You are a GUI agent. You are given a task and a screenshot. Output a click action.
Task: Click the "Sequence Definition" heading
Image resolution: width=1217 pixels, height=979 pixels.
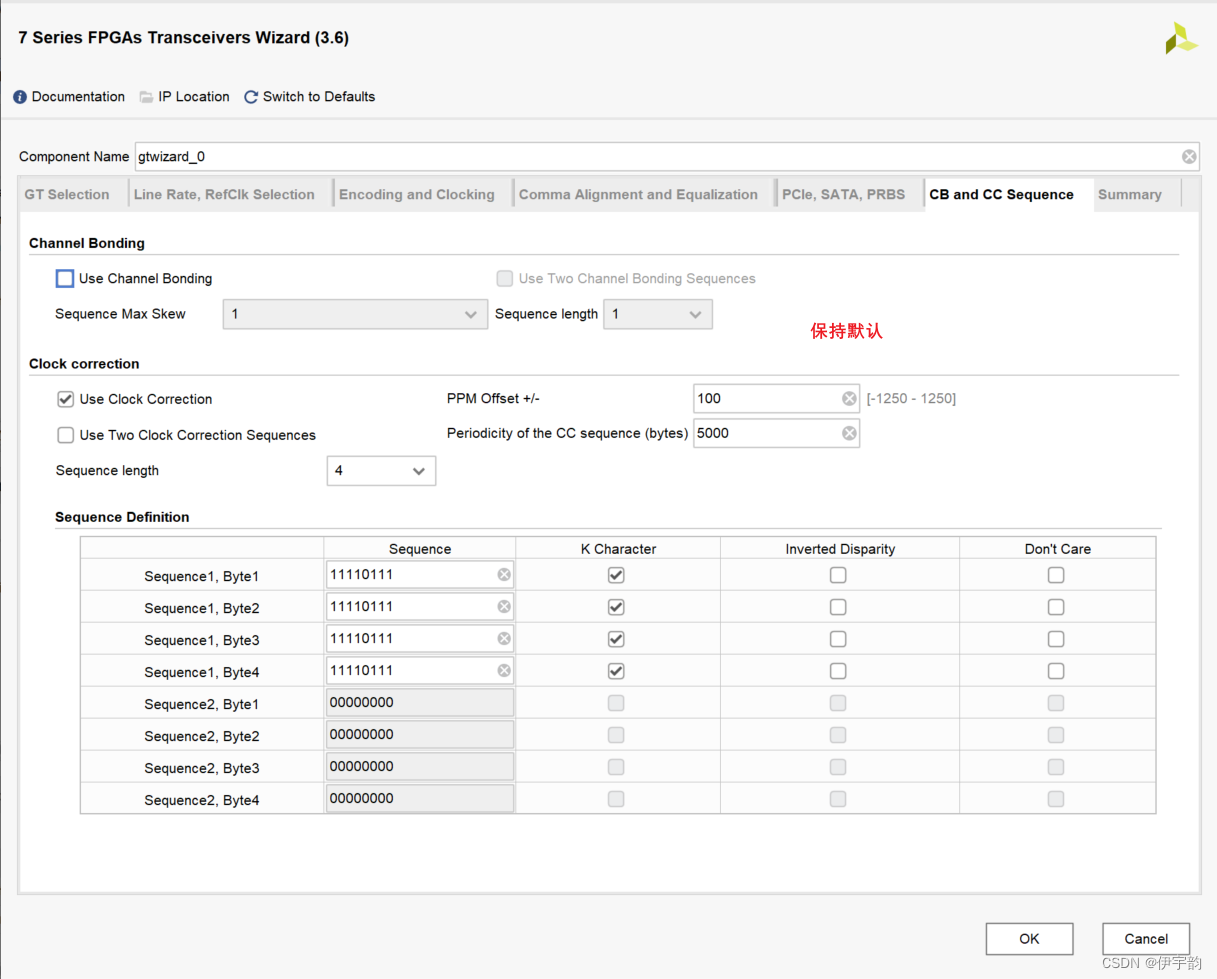[x=122, y=517]
